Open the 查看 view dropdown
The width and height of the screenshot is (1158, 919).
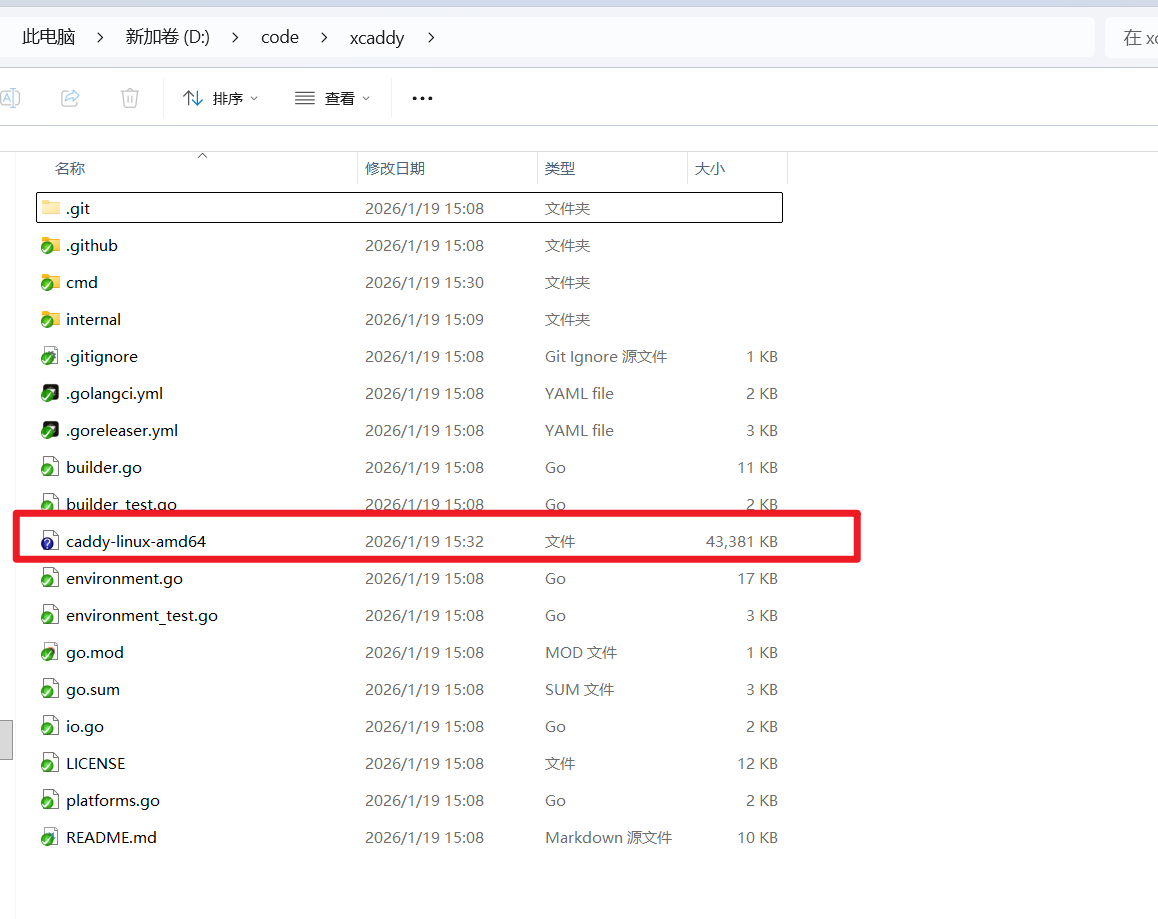(333, 98)
